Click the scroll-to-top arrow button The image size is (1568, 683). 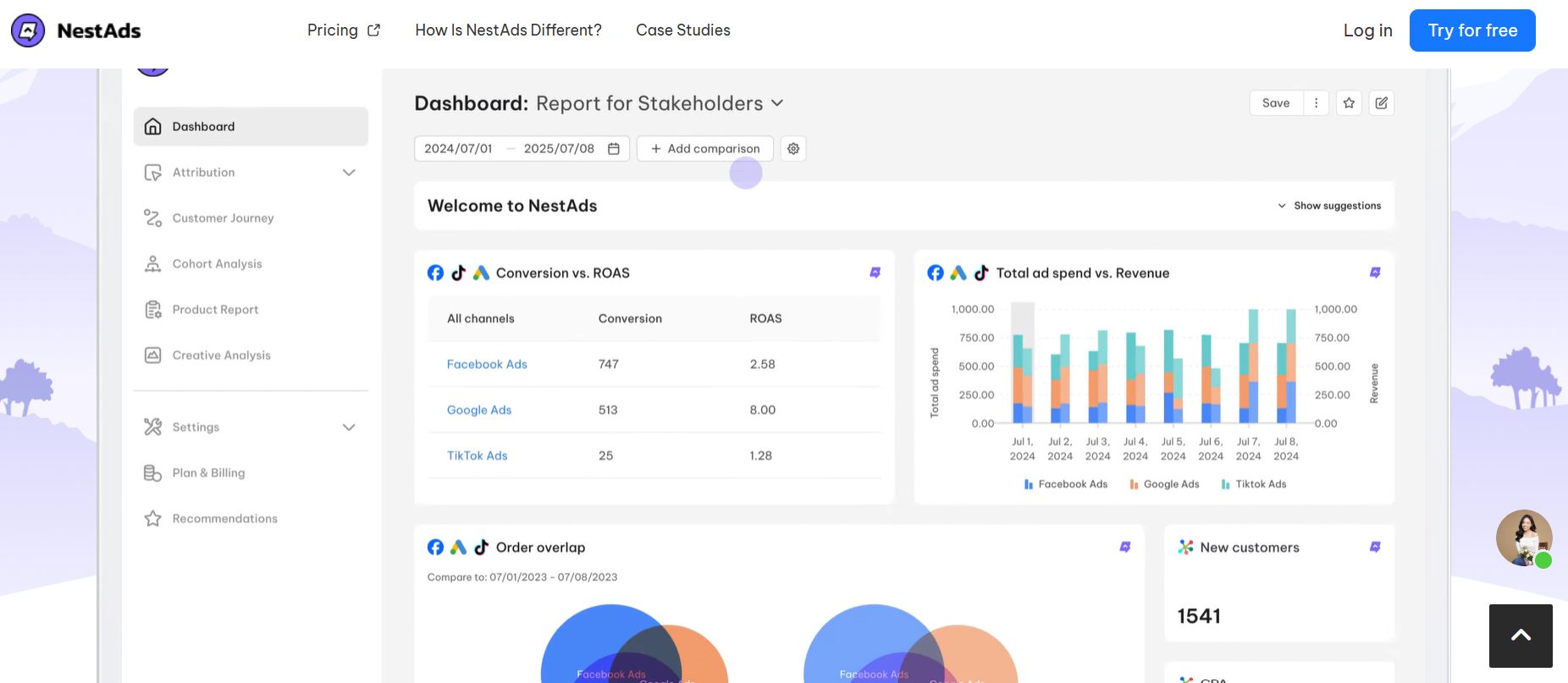[x=1521, y=636]
